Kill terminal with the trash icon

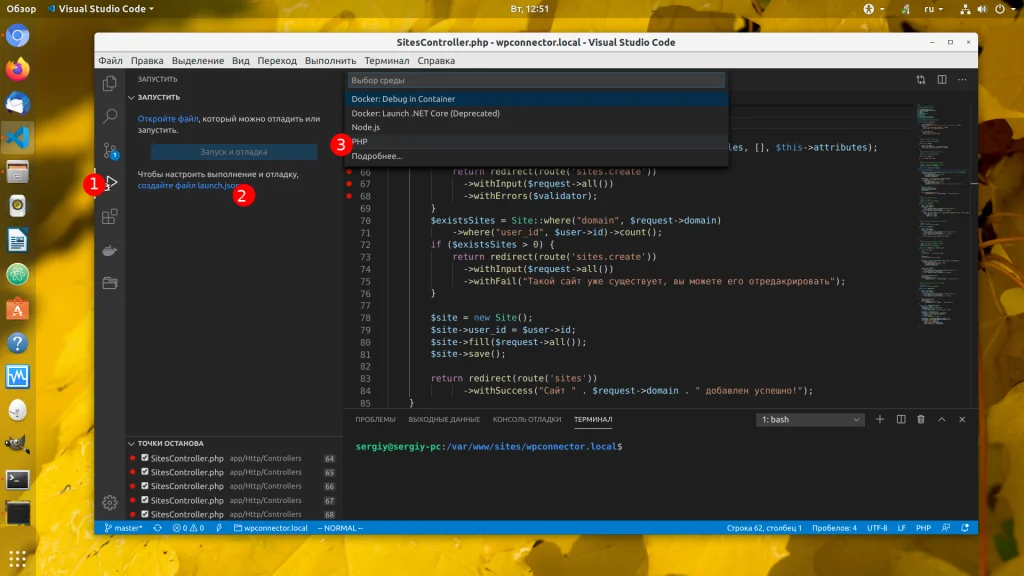(x=921, y=420)
